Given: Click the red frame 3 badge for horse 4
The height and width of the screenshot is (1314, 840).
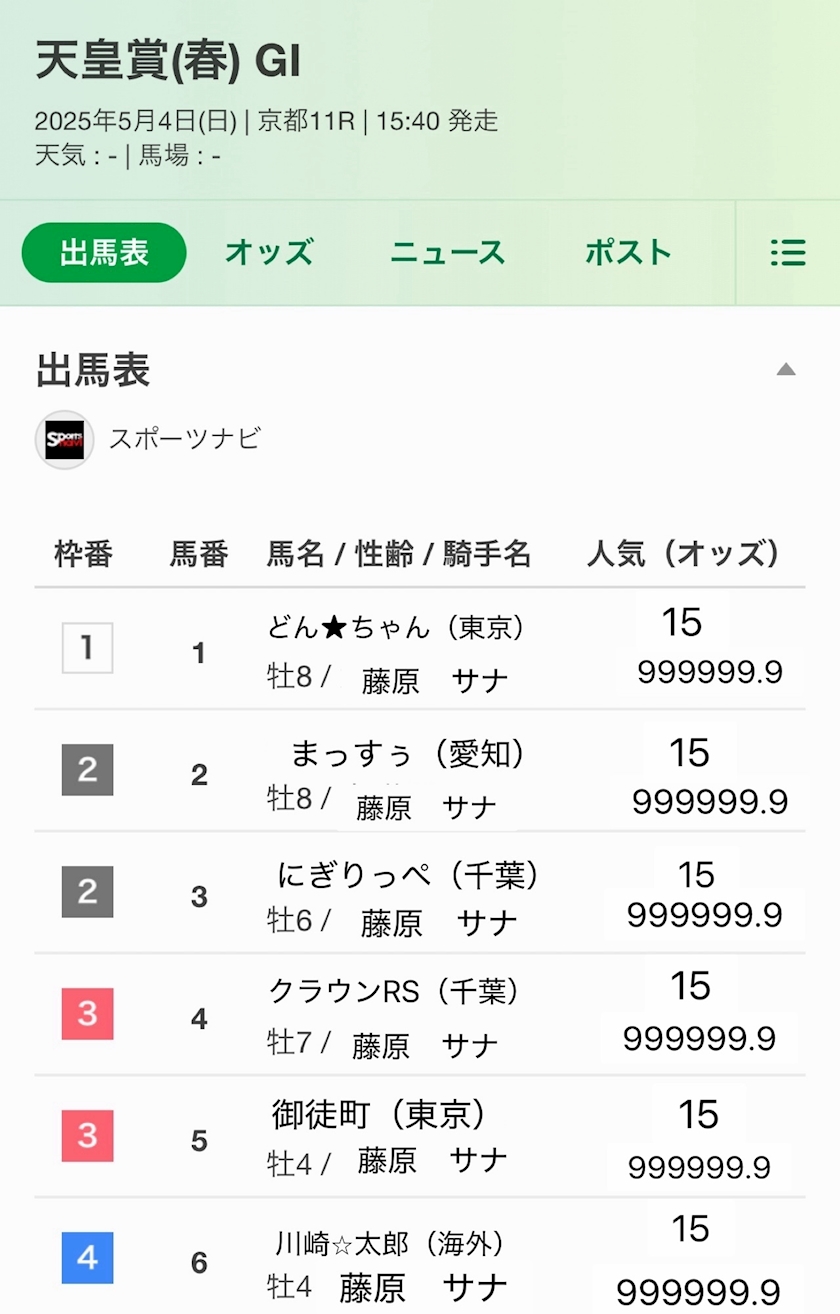Looking at the screenshot, I should pyautogui.click(x=87, y=1014).
